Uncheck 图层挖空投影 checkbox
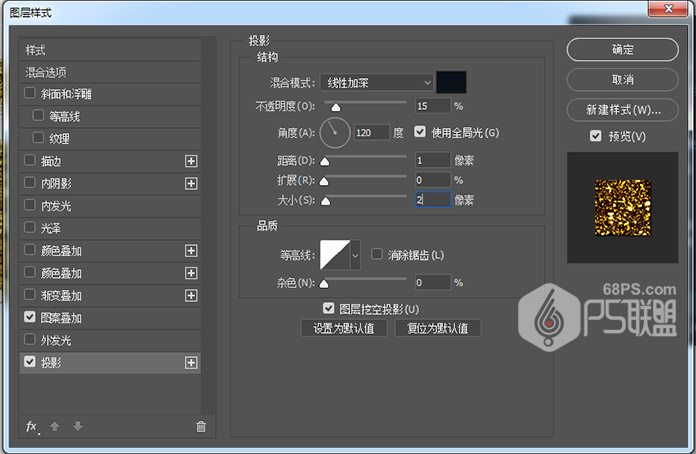 tap(328, 308)
